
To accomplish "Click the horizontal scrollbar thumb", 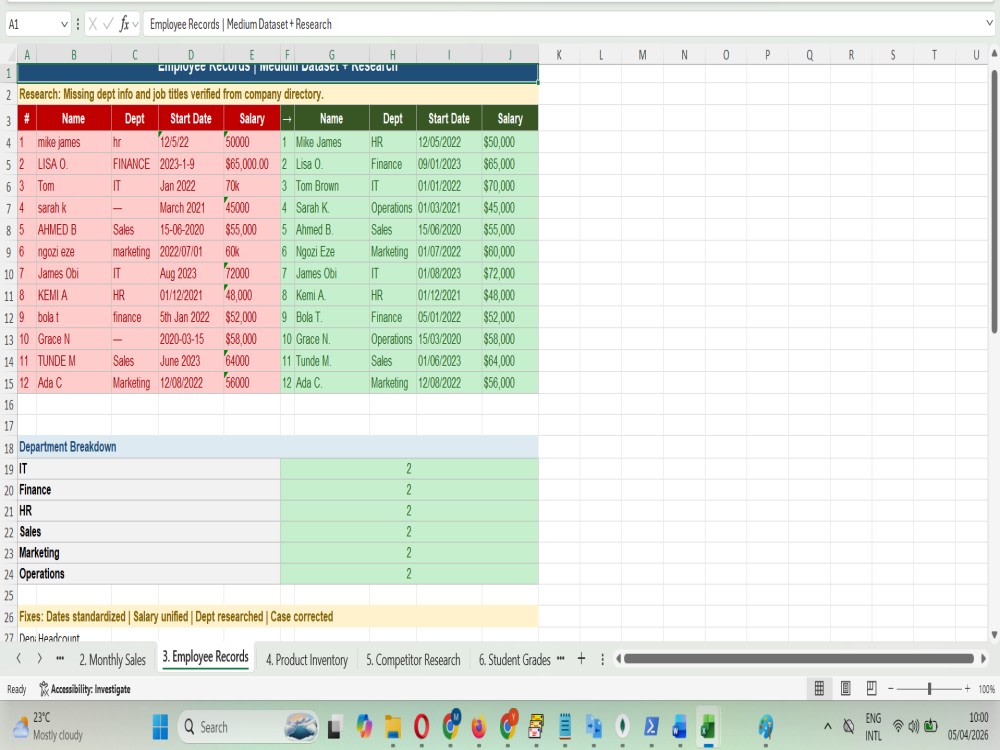I will coord(798,658).
